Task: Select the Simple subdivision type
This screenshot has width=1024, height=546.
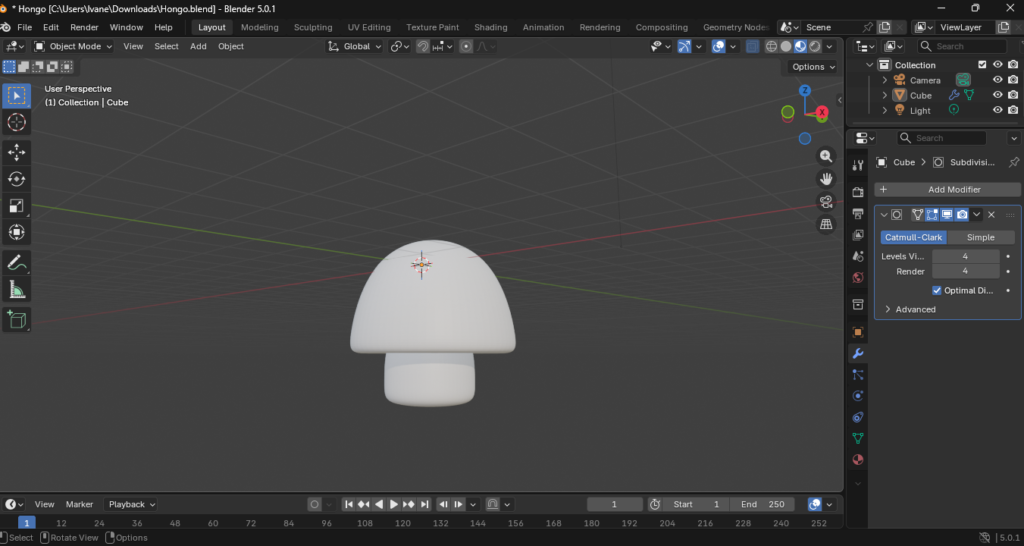Action: (980, 237)
